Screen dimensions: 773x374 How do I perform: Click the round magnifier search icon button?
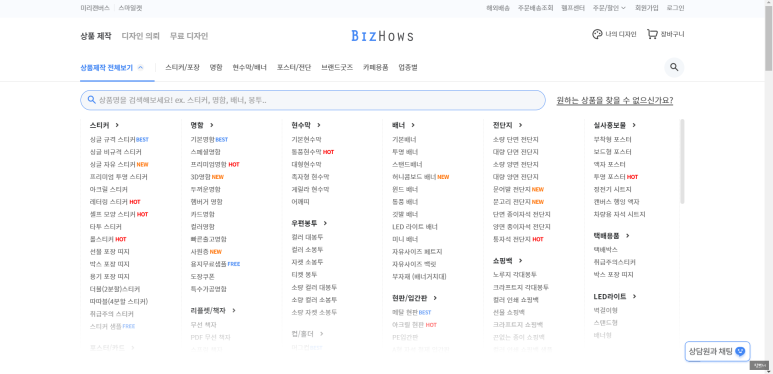674,68
